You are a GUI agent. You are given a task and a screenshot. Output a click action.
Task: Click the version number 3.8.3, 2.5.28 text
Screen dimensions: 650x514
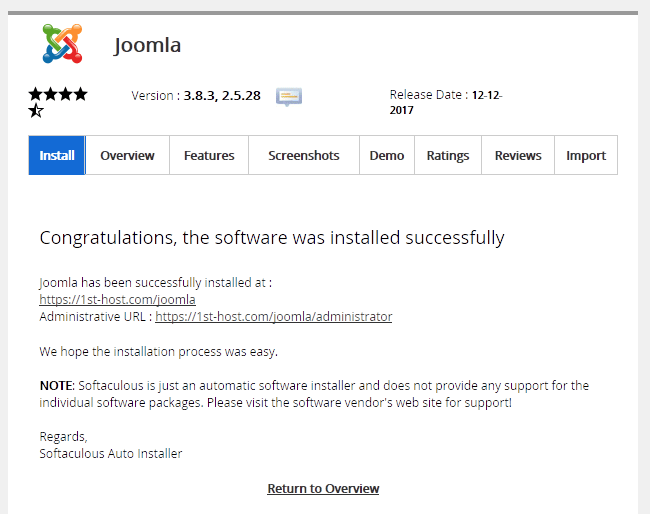222,96
